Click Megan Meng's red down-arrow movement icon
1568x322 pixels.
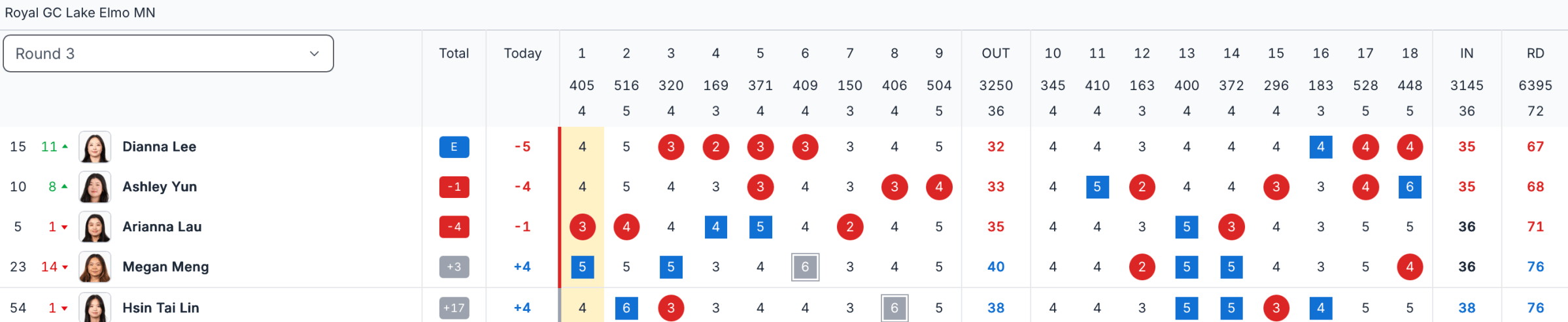tap(65, 267)
